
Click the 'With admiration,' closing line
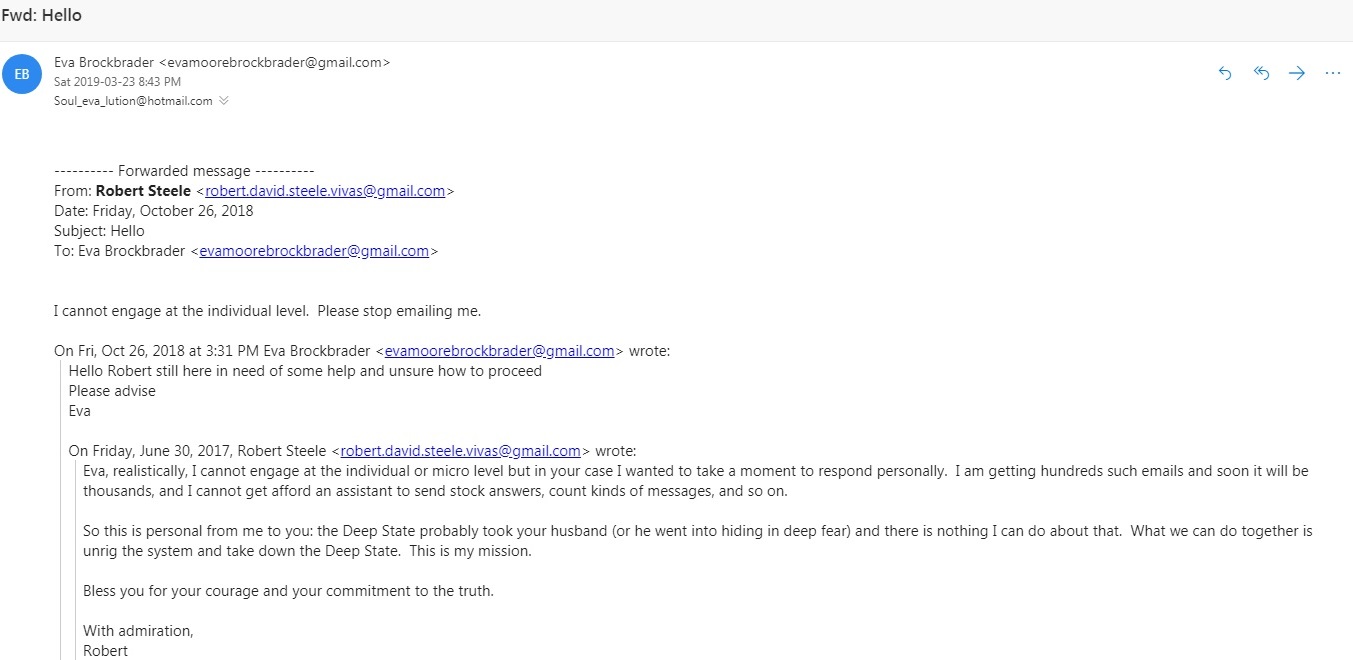[x=138, y=631]
